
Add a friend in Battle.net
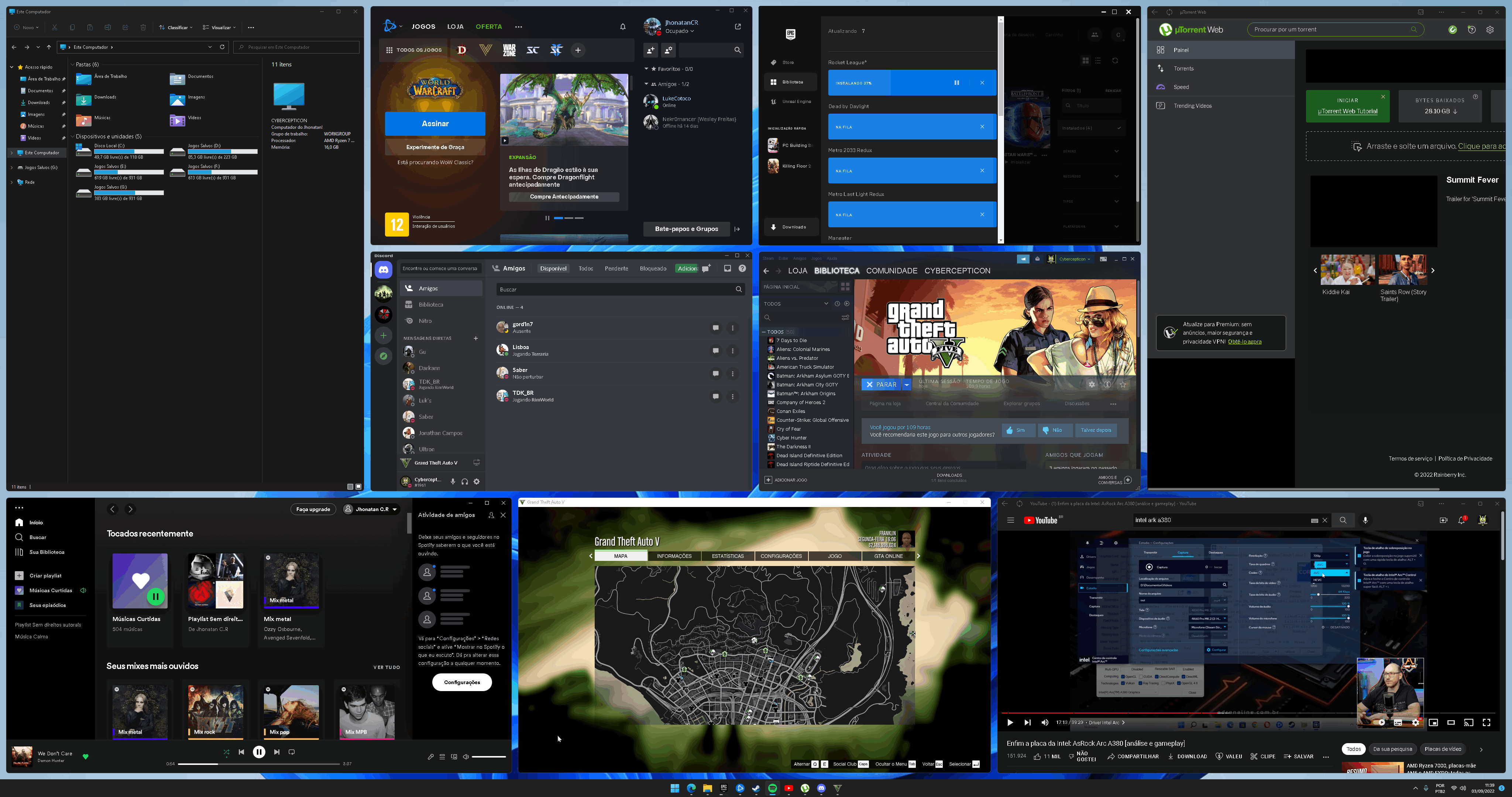pyautogui.click(x=650, y=51)
